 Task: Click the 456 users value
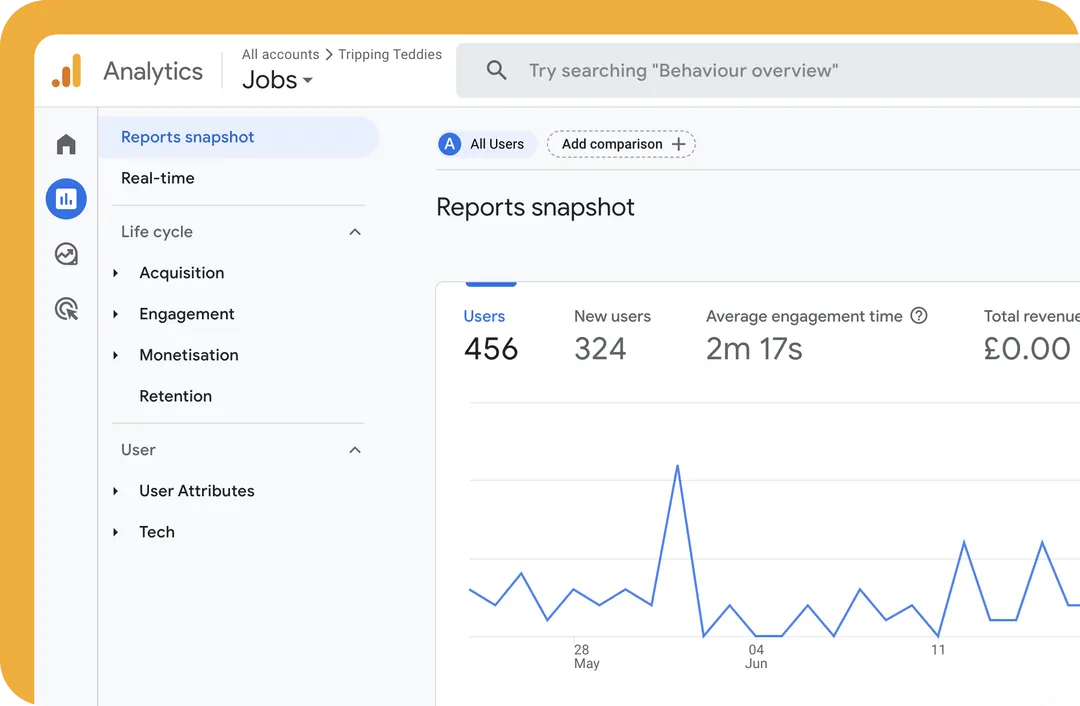click(x=490, y=349)
